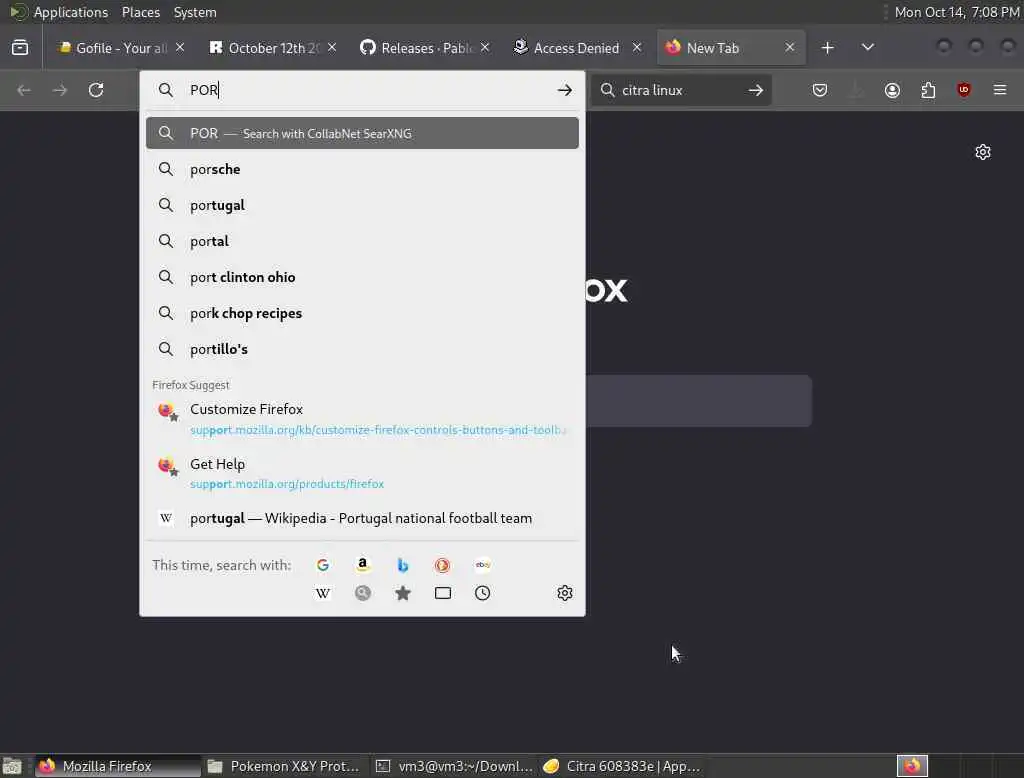
Task: Open Pokemon X&Y folder in the taskbar
Action: coord(284,766)
